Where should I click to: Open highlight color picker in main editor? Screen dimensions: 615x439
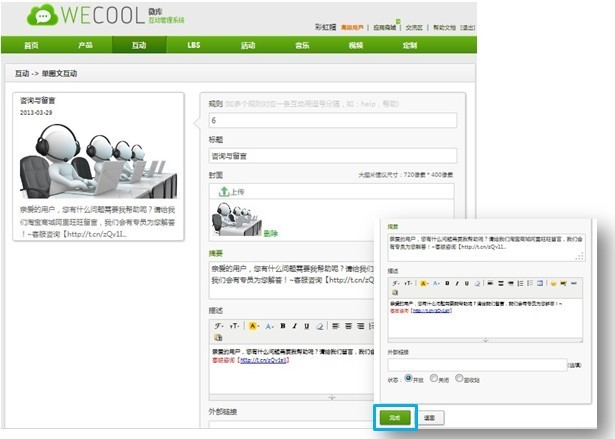[254, 326]
